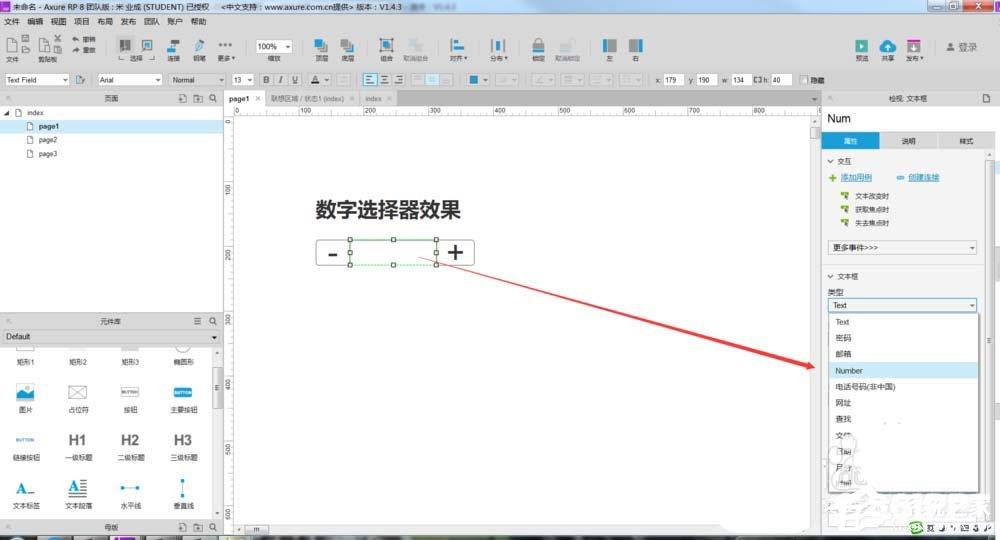Toggle bold text formatting
The width and height of the screenshot is (1000, 540).
266,80
